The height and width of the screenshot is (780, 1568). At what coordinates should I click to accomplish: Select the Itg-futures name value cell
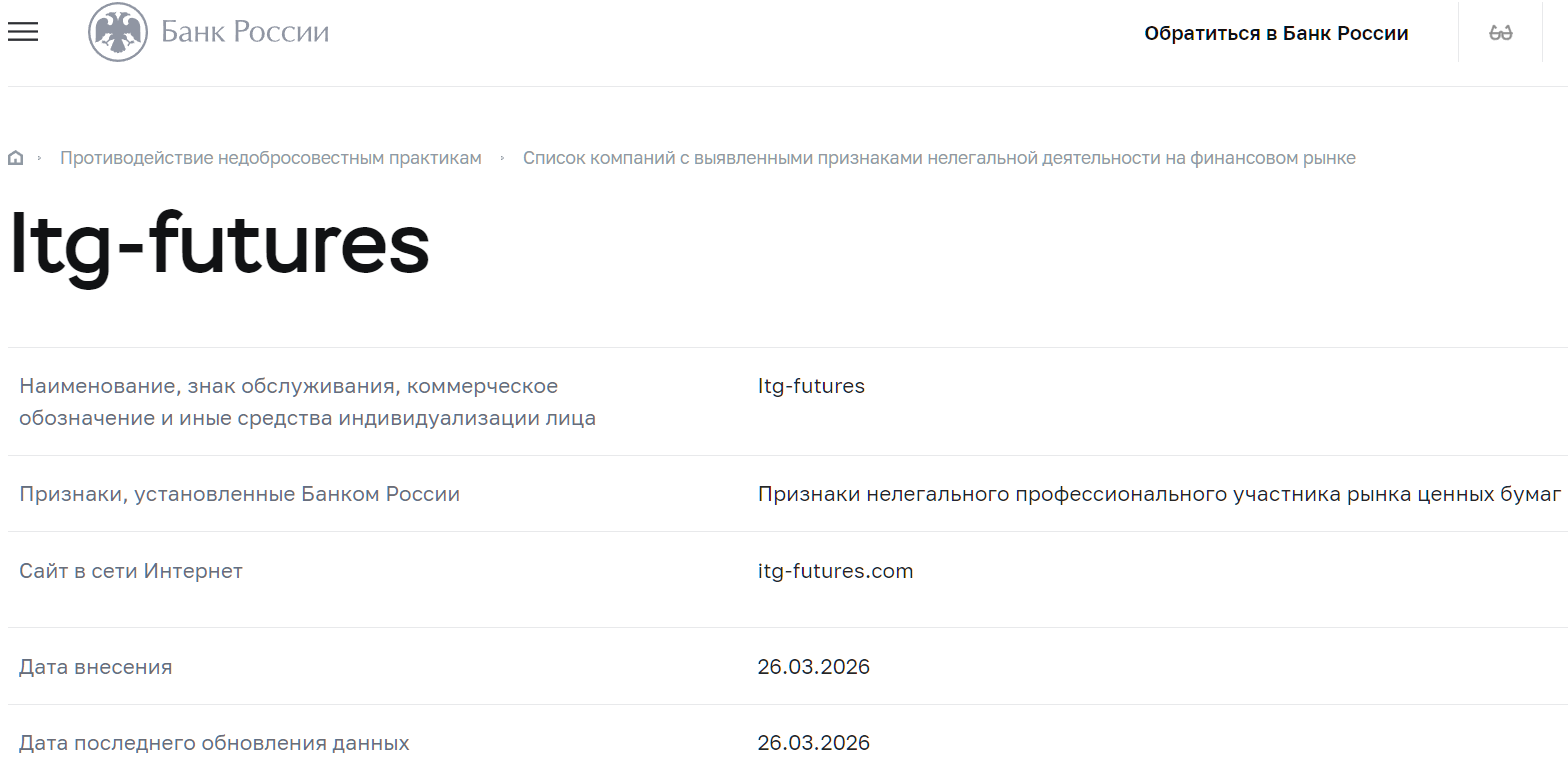811,386
